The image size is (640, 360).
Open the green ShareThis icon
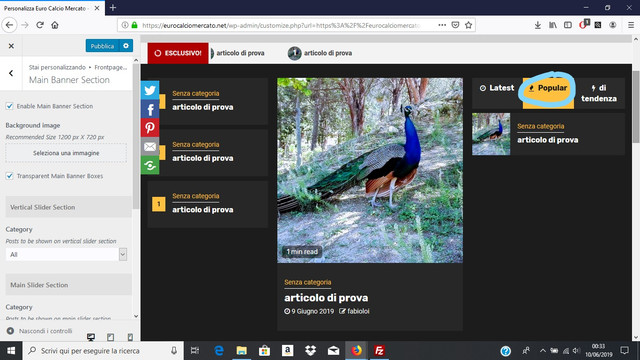click(150, 165)
